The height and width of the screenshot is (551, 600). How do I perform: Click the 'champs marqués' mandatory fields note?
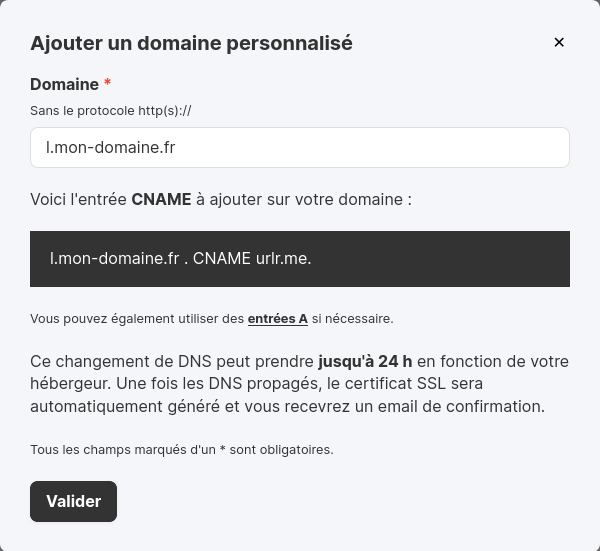[182, 450]
